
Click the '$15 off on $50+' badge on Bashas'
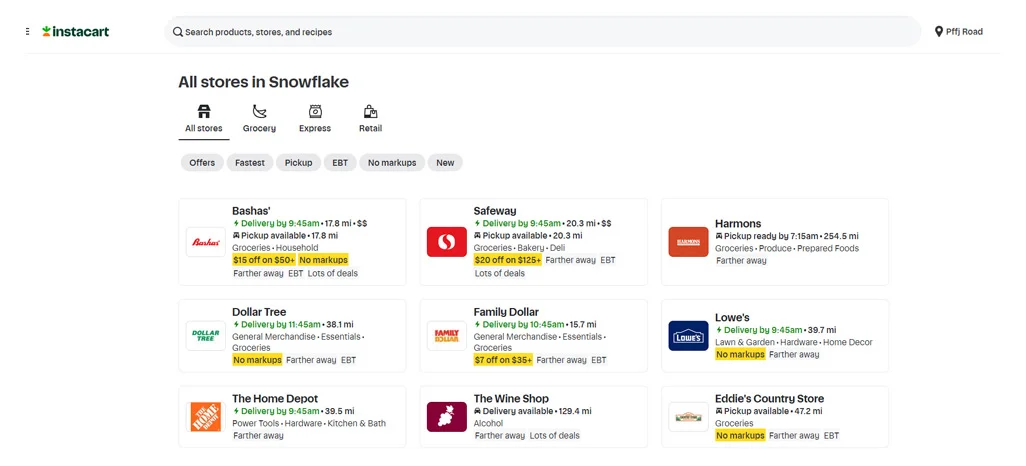click(x=264, y=260)
